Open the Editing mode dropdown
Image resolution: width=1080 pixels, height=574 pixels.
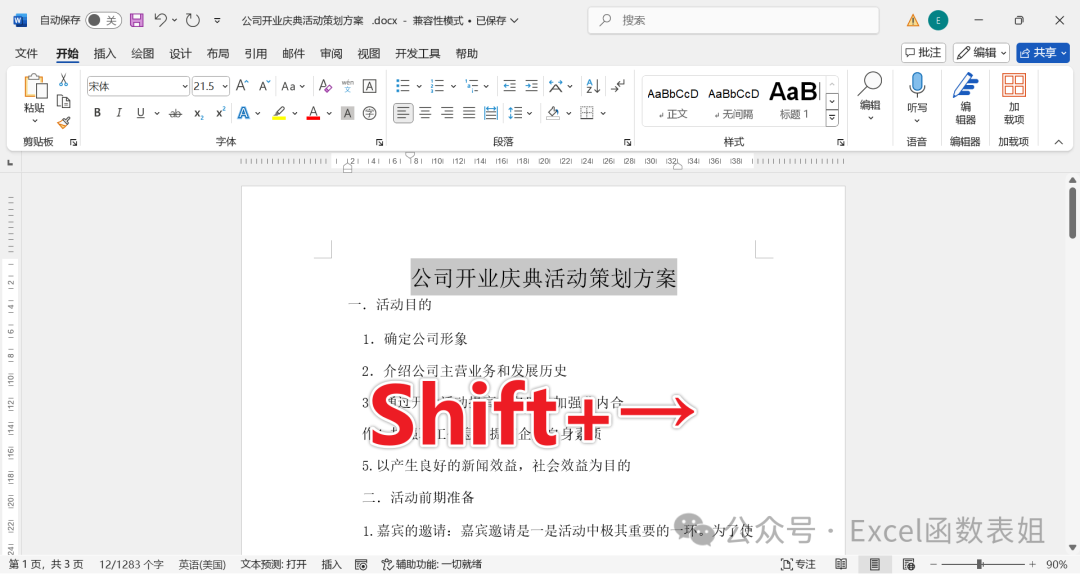[x=981, y=52]
